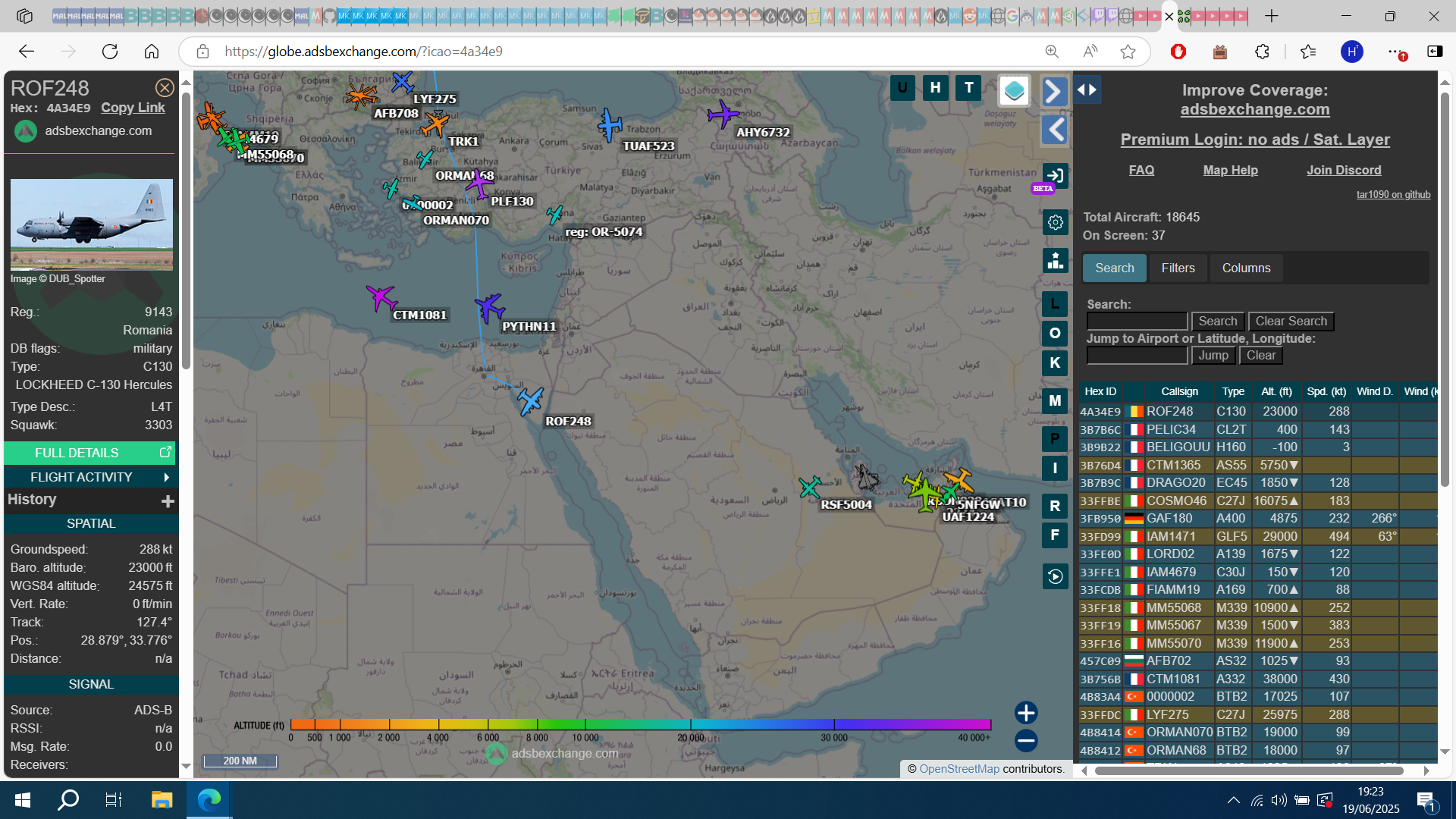Add page to favorites star icon
Viewport: 1456px width, 819px height.
point(1128,52)
